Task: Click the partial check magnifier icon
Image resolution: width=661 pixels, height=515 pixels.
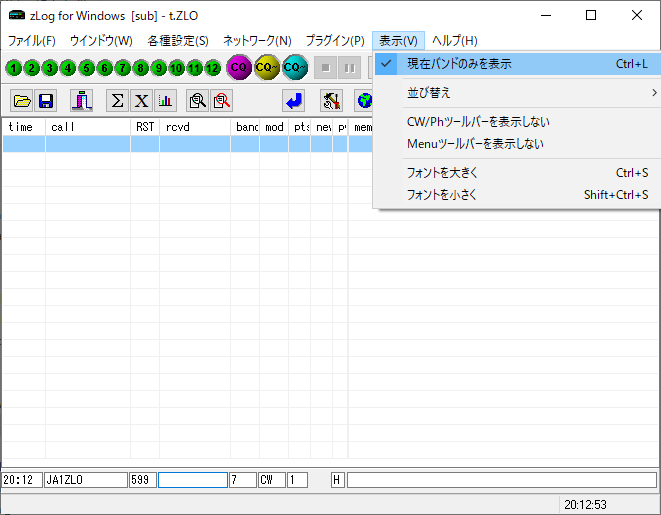Action: tap(197, 101)
